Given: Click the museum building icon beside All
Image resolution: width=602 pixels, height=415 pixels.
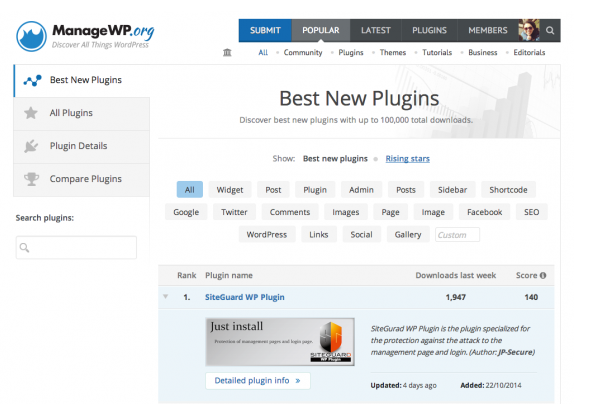Looking at the screenshot, I should tap(227, 52).
